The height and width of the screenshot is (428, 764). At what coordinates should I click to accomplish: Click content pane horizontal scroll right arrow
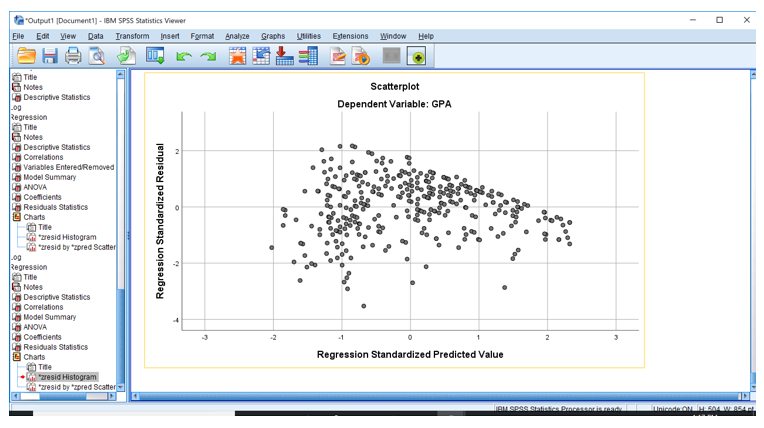tap(745, 396)
